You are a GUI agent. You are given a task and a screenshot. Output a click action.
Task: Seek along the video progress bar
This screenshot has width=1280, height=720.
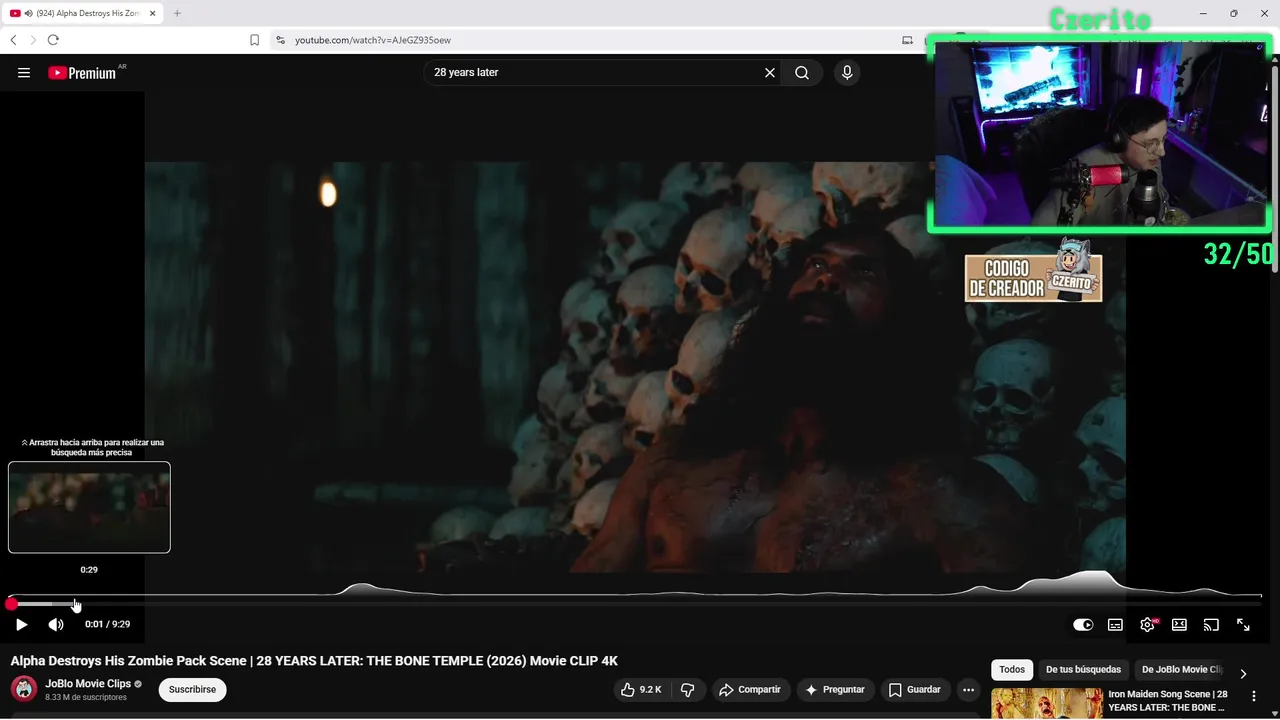pyautogui.click(x=636, y=604)
